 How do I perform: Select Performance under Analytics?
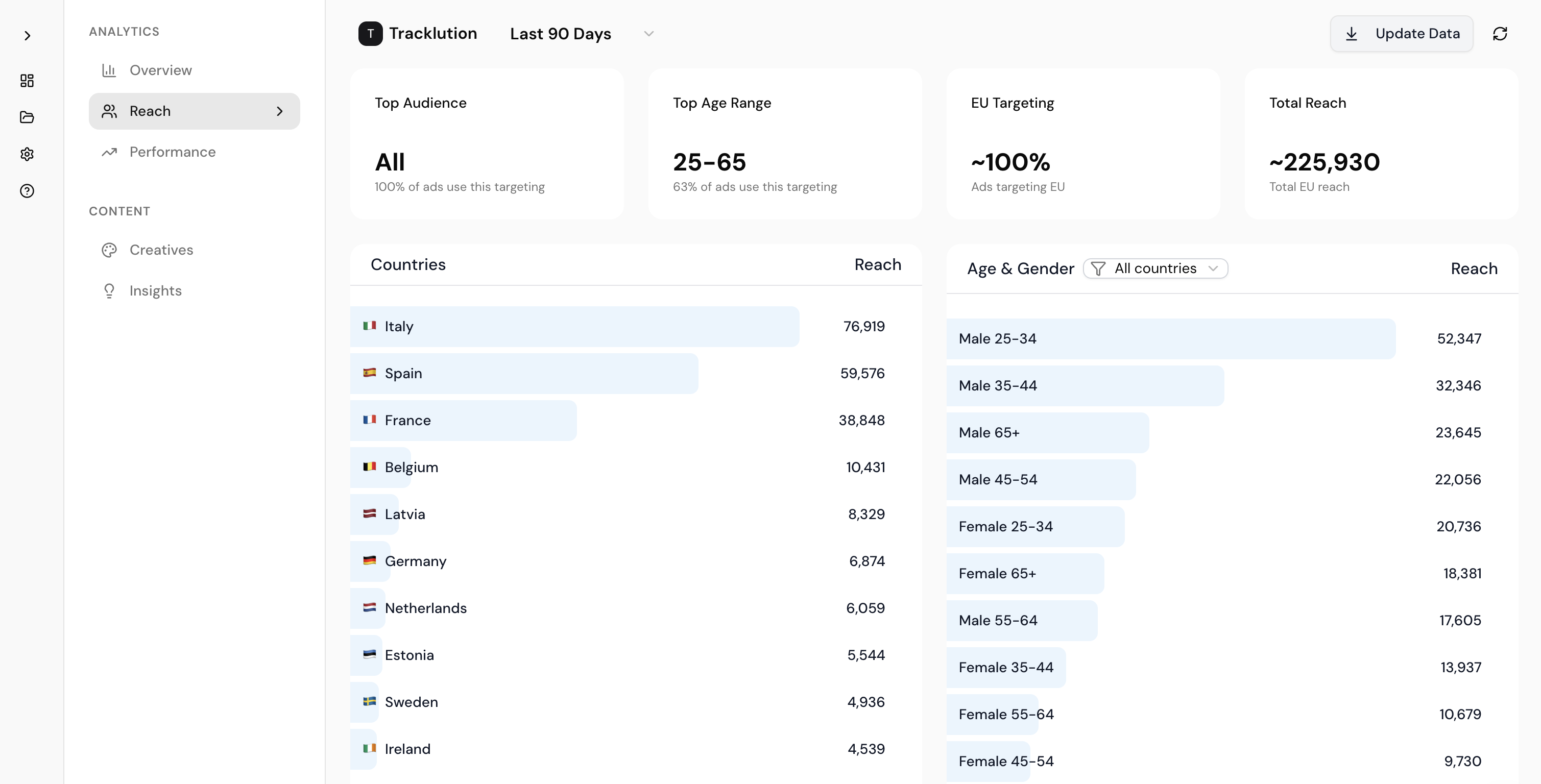[x=172, y=152]
